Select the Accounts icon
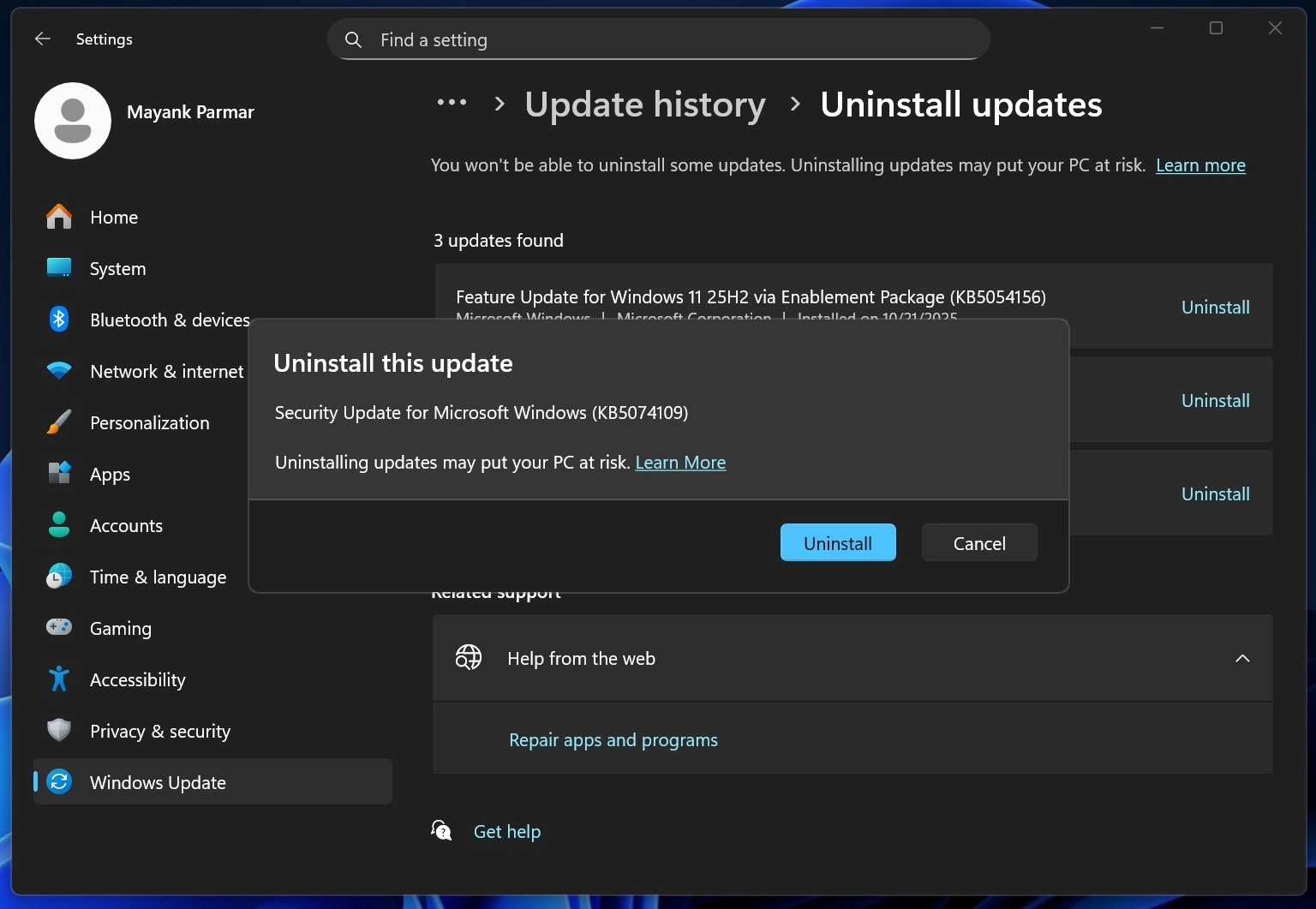 (58, 524)
